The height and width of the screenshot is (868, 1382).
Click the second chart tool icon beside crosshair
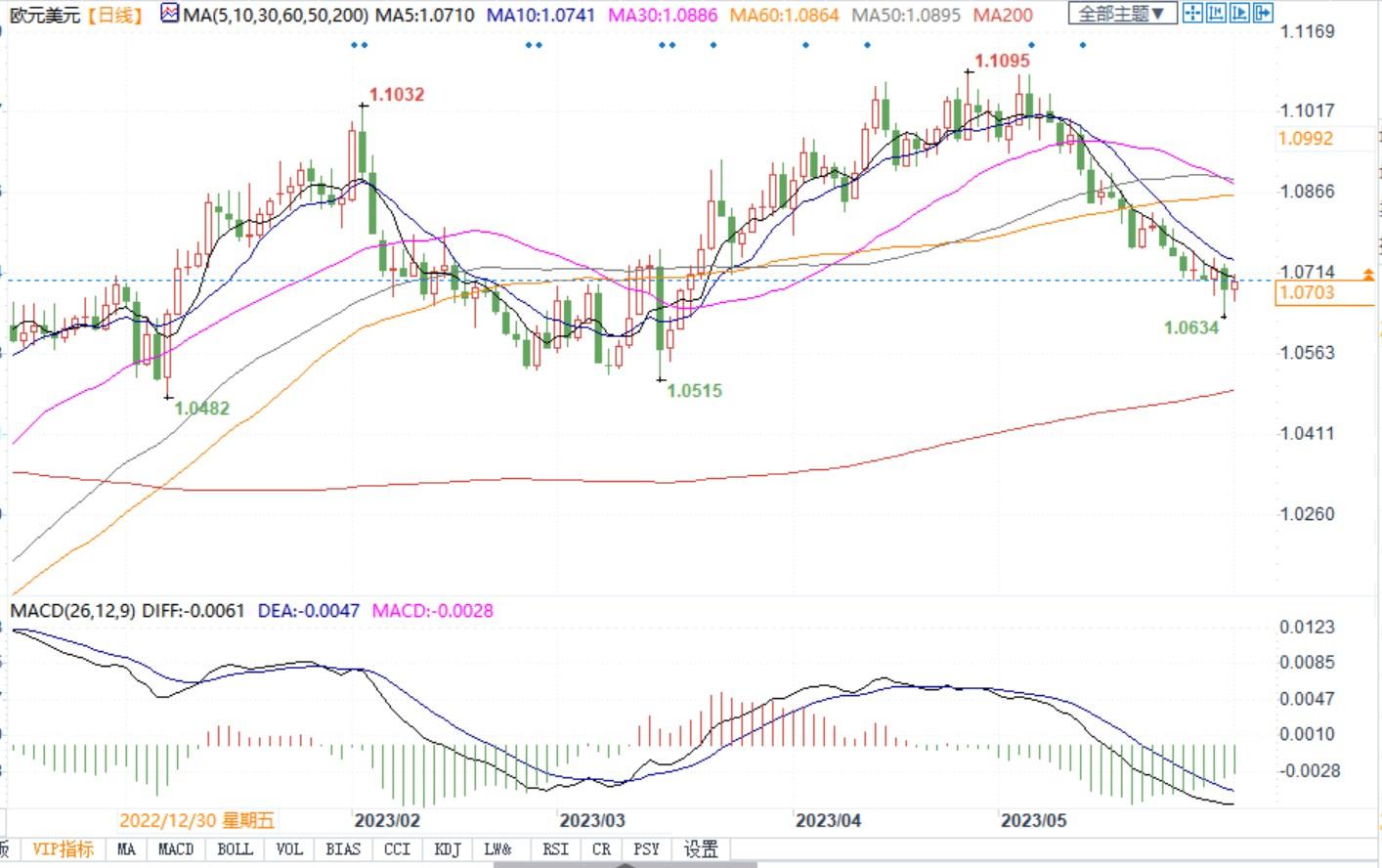coord(1216,13)
